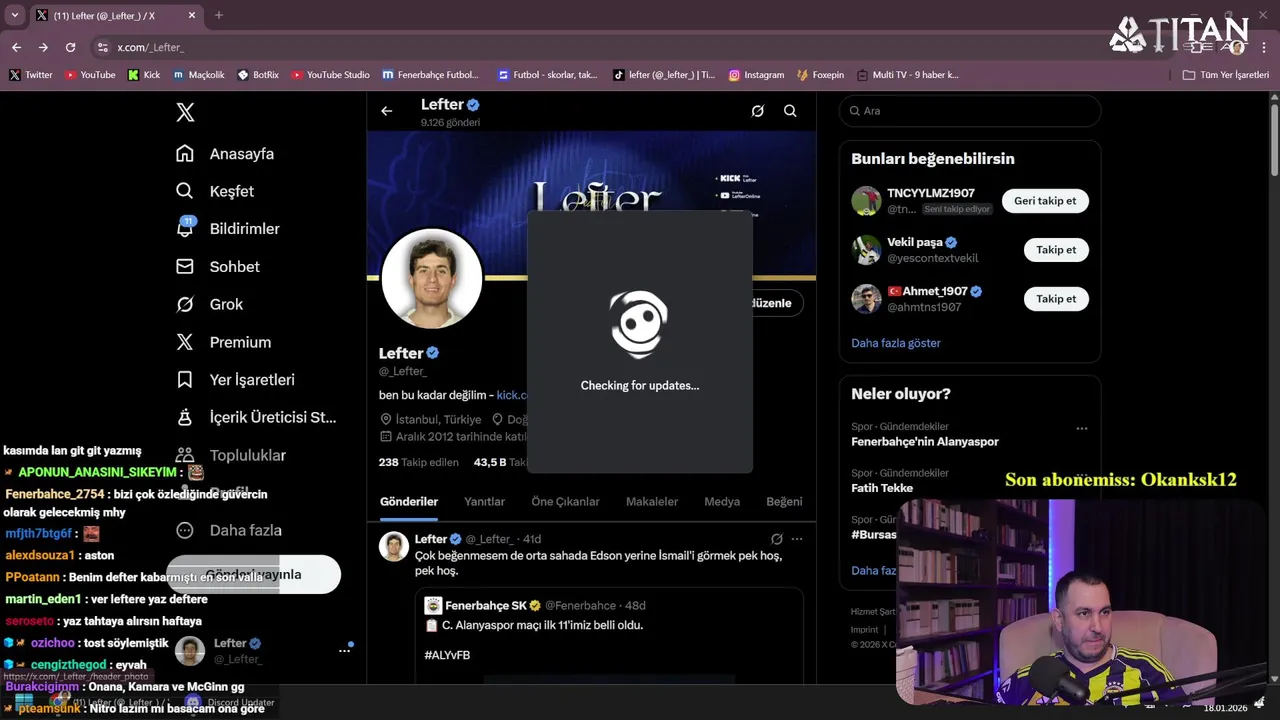Open Foxepin bookmark
1280x720 pixels.
point(820,75)
